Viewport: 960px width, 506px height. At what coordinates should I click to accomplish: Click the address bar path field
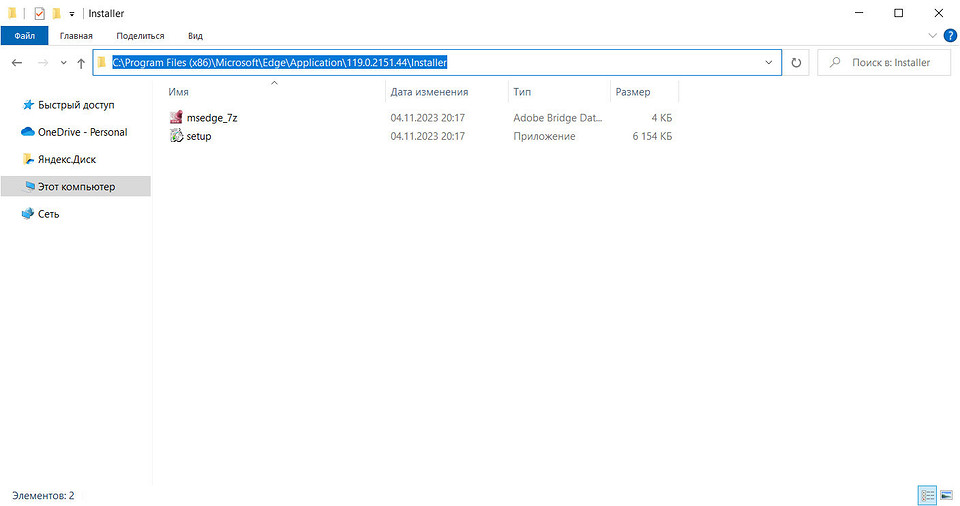pyautogui.click(x=437, y=62)
